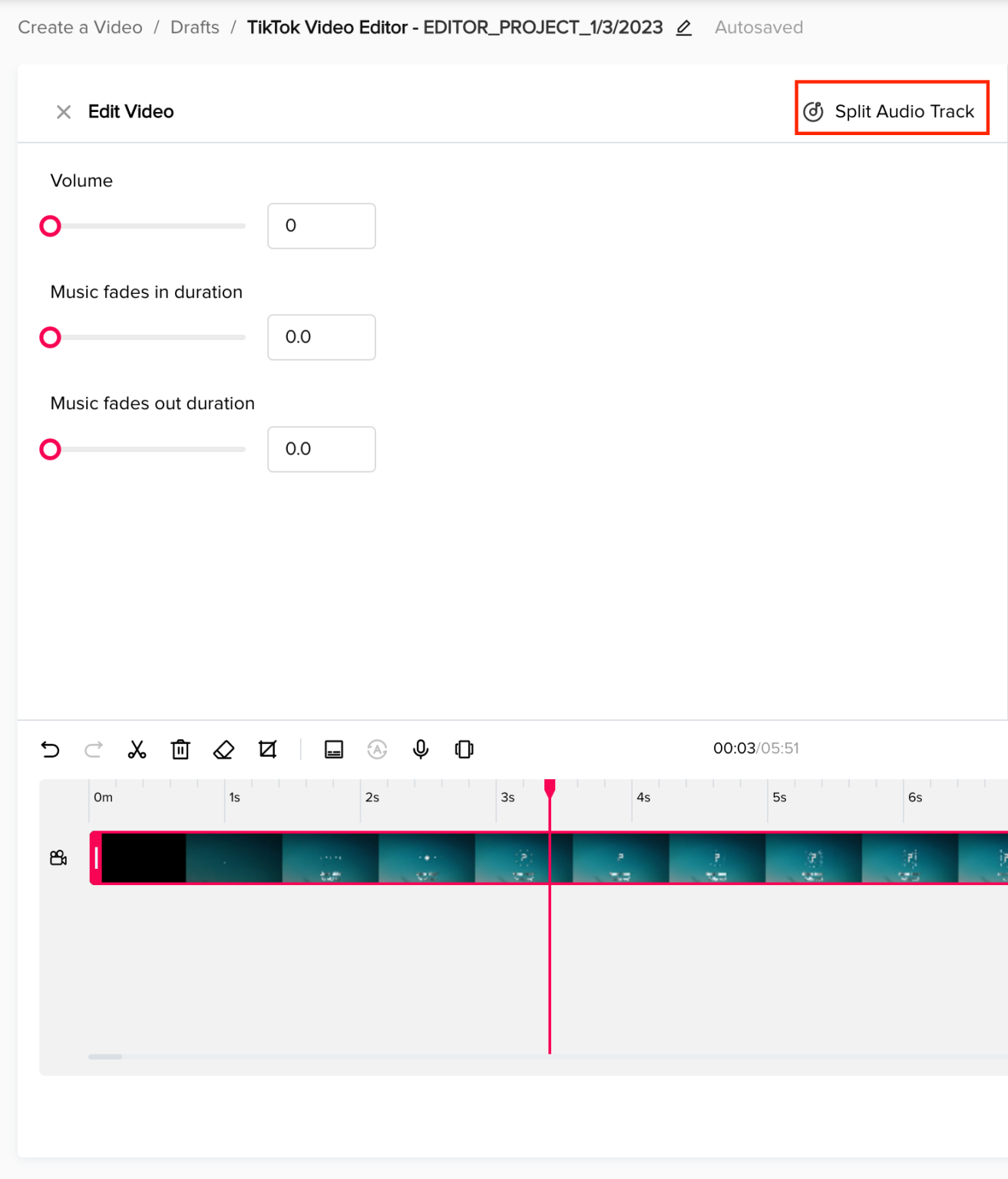Screen dimensions: 1008x1179
Task: Click the 5s mark on timeline ruler
Action: tap(779, 798)
